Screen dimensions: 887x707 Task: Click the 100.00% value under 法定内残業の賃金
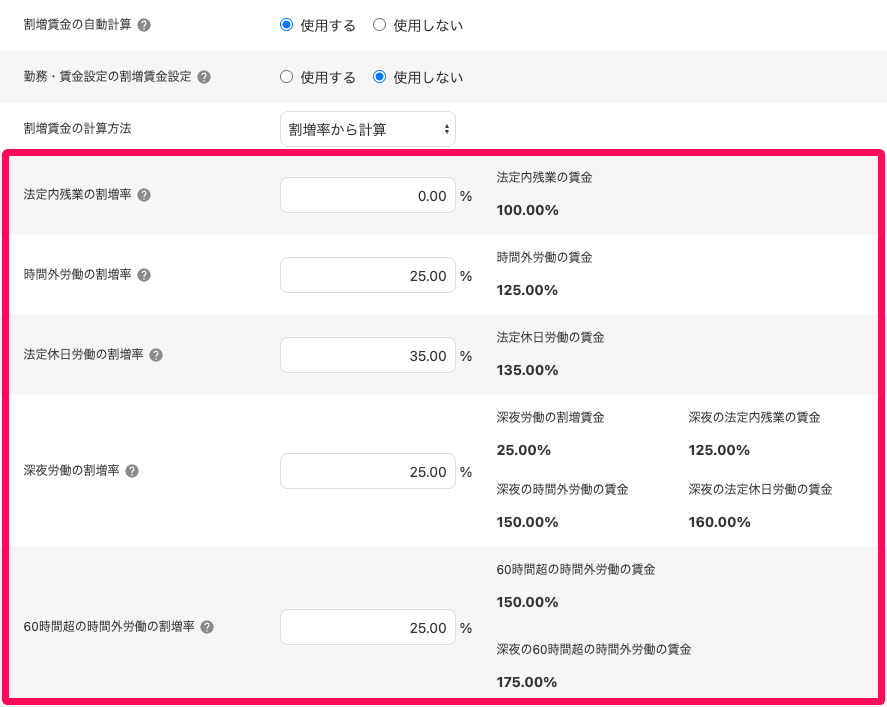click(x=527, y=210)
